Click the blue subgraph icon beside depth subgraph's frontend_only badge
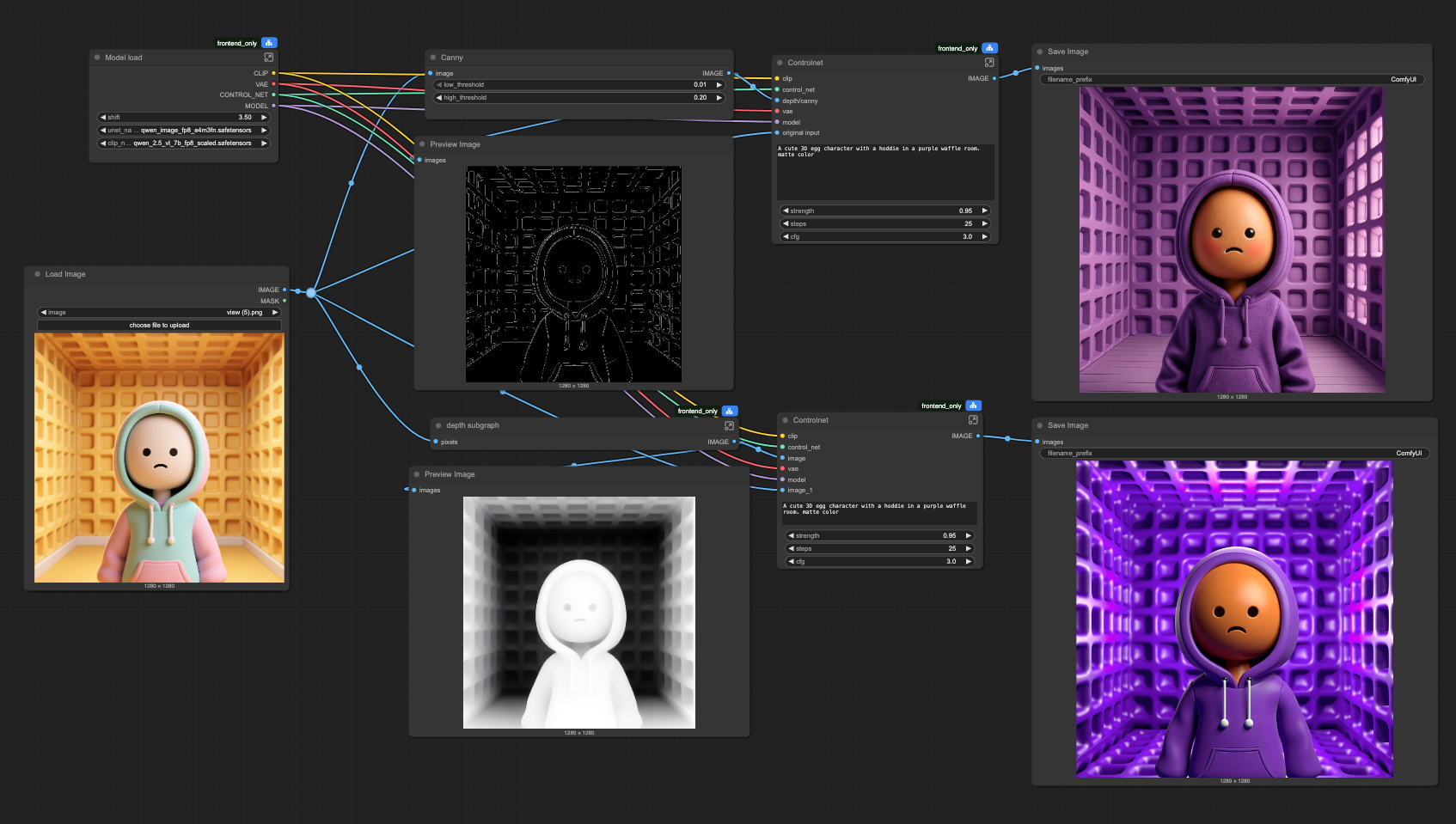1456x824 pixels. 729,411
